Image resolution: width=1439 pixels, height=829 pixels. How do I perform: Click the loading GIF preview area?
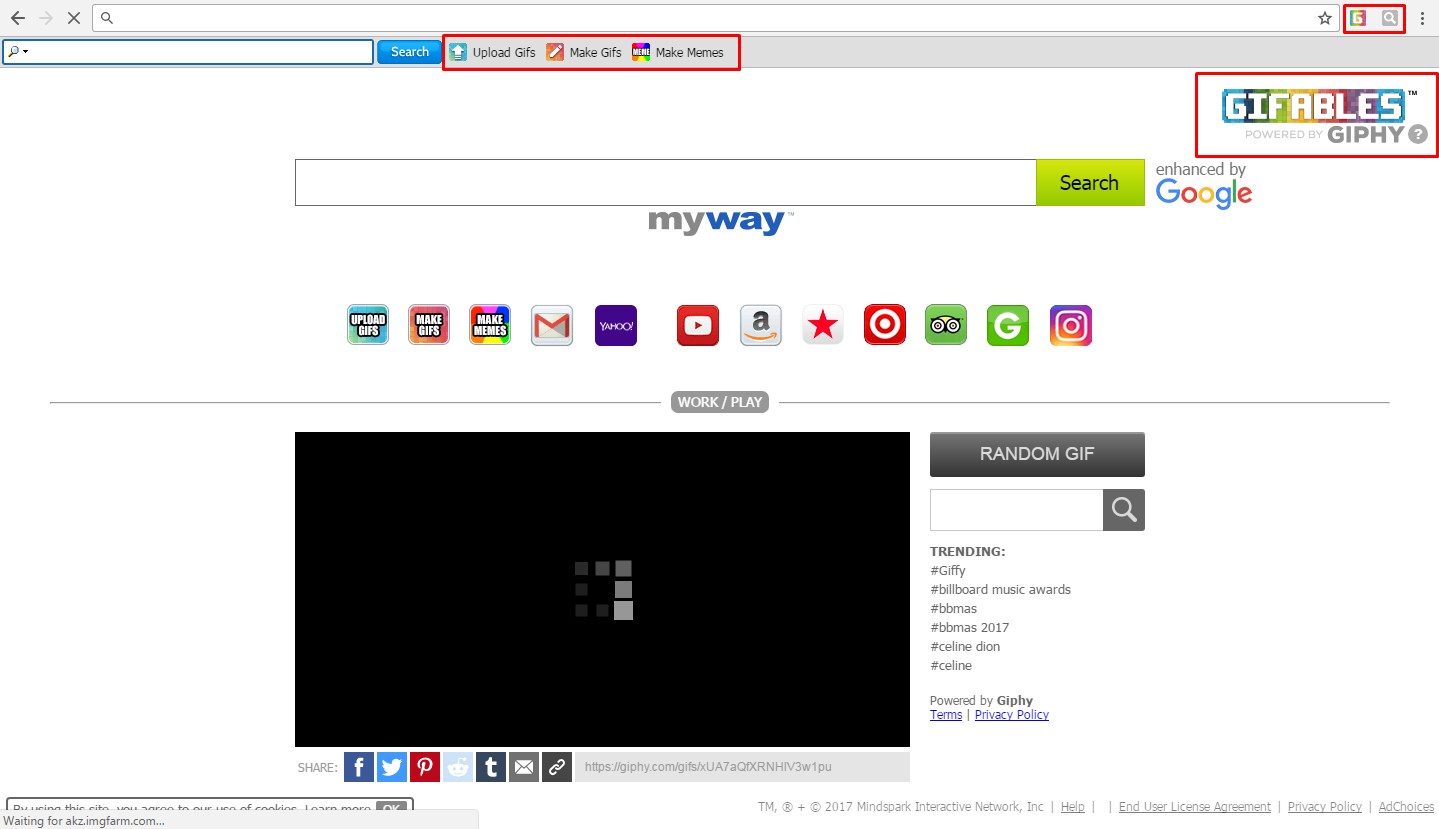click(602, 589)
